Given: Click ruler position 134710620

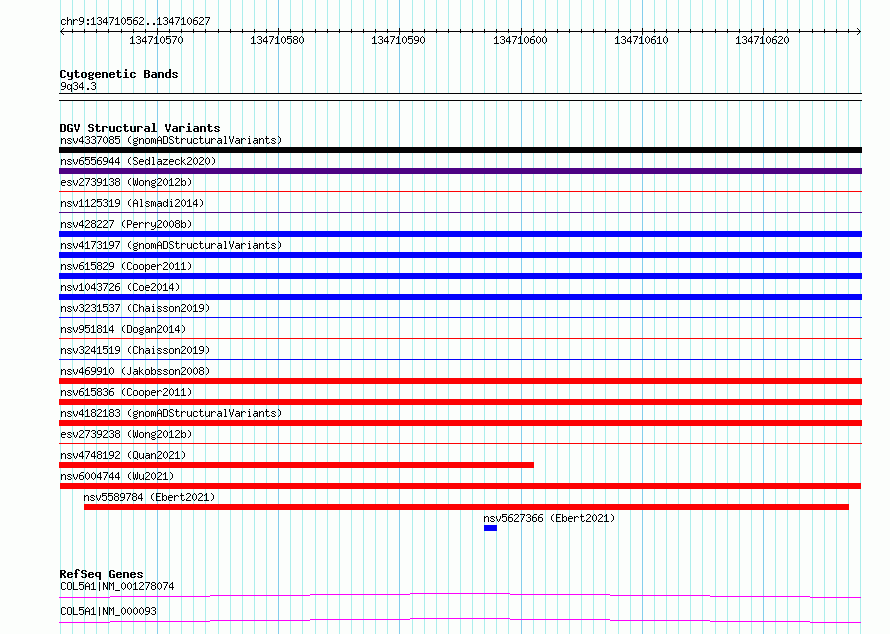Looking at the screenshot, I should point(762,40).
